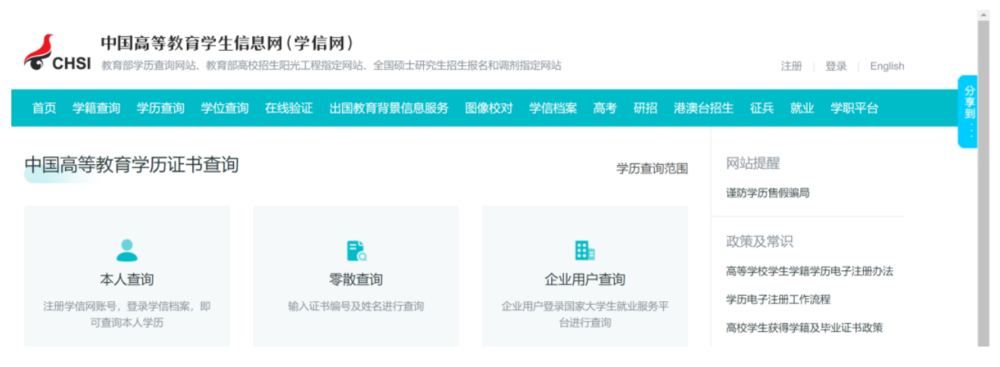Click the description starting 企业用户登录国家大学生
Viewport: 1000px width, 367px height.
[x=585, y=315]
